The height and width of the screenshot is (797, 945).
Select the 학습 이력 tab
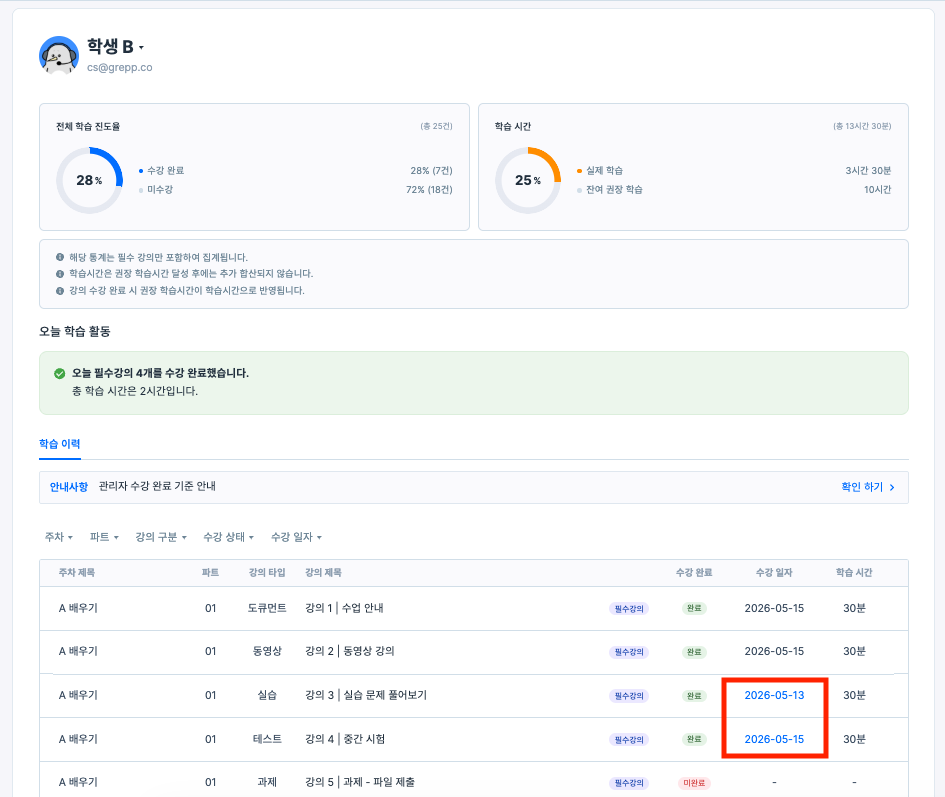(x=60, y=444)
